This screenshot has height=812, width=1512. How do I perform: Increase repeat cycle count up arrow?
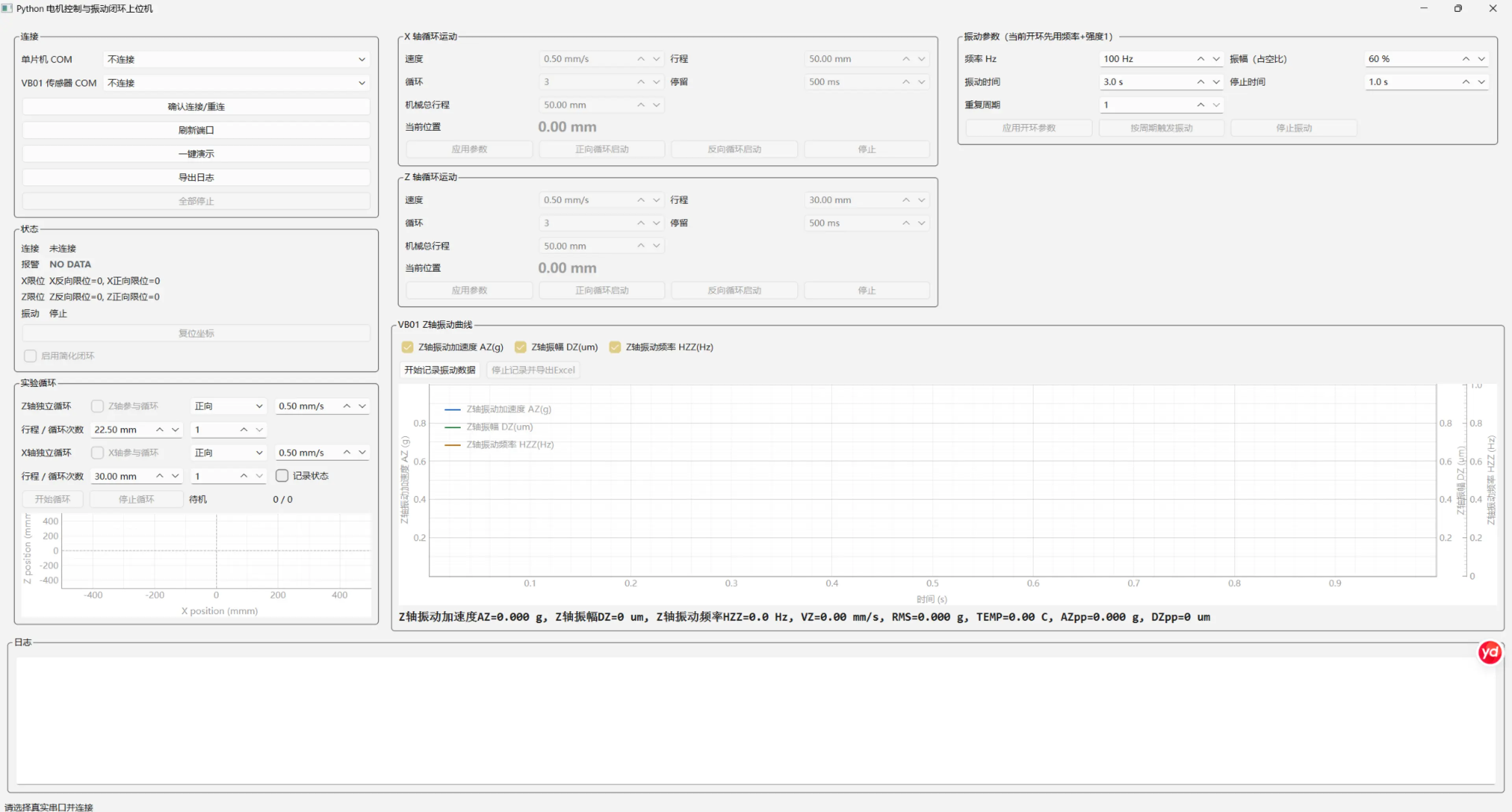(1201, 104)
